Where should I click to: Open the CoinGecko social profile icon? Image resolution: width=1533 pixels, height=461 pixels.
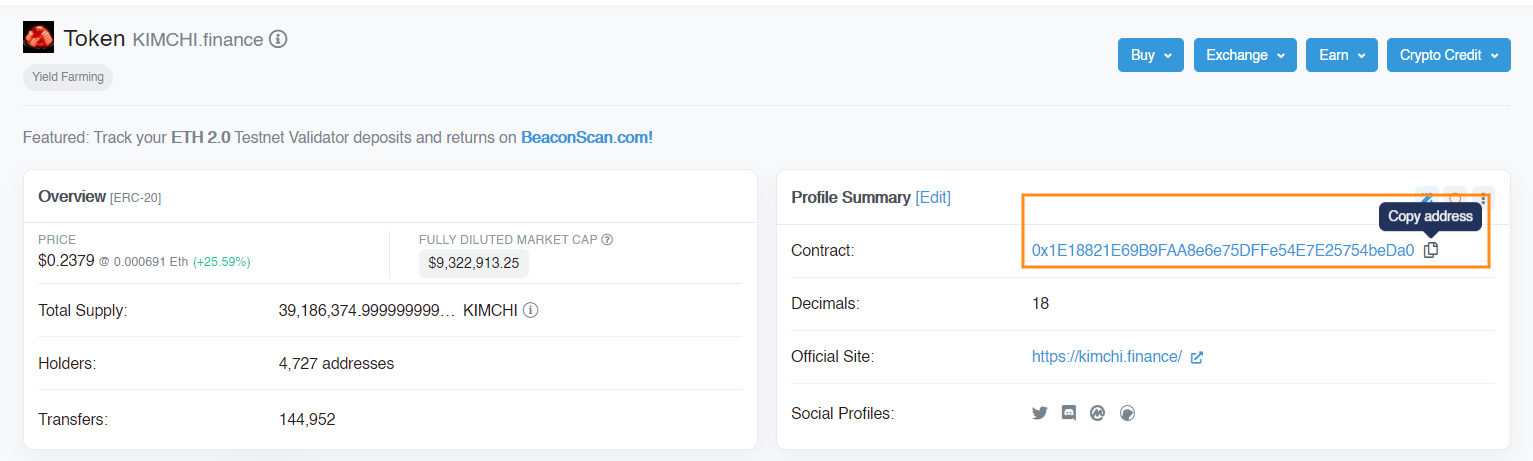point(1128,413)
